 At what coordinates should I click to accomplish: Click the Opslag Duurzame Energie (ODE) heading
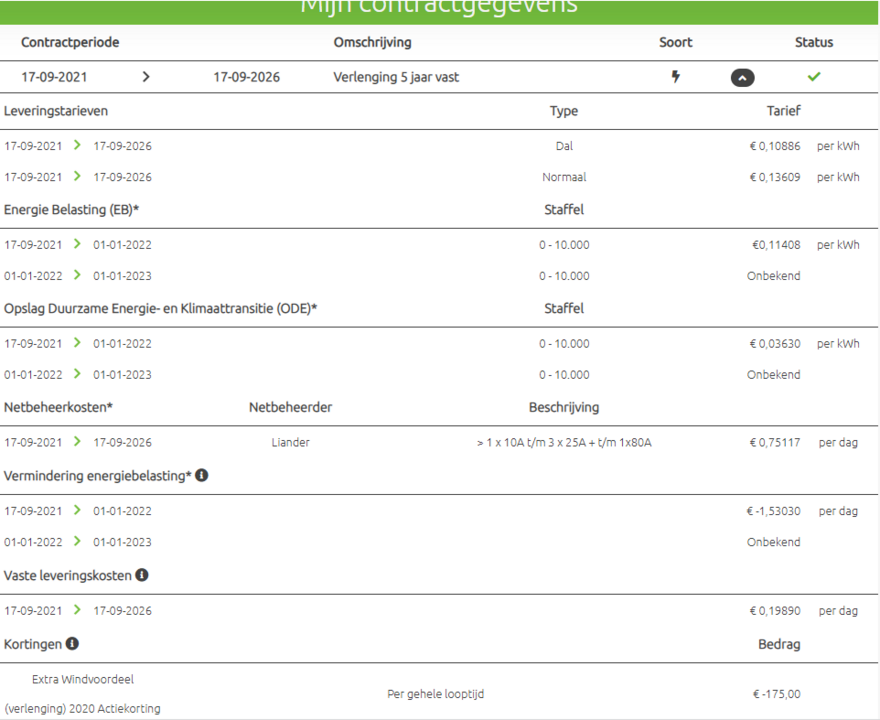point(160,308)
